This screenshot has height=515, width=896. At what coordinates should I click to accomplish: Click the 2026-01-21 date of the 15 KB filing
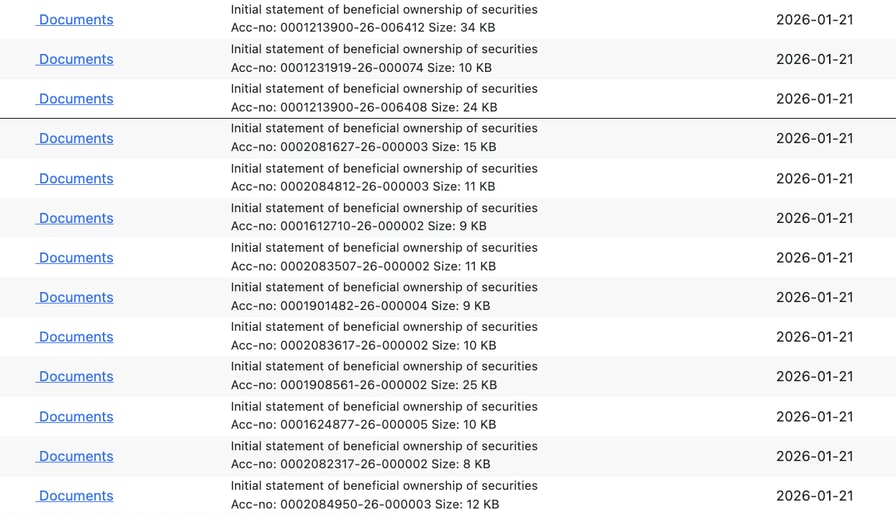click(814, 139)
